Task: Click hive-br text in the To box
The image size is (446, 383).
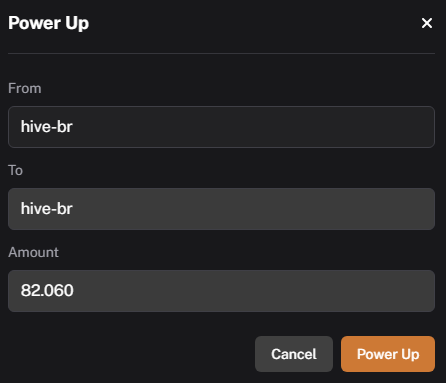Action: [47, 209]
